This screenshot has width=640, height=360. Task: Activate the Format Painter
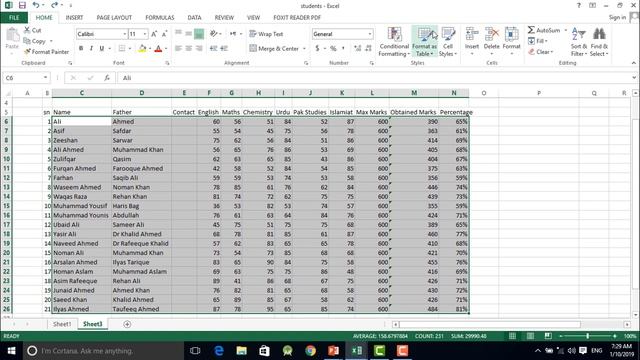[x=46, y=52]
